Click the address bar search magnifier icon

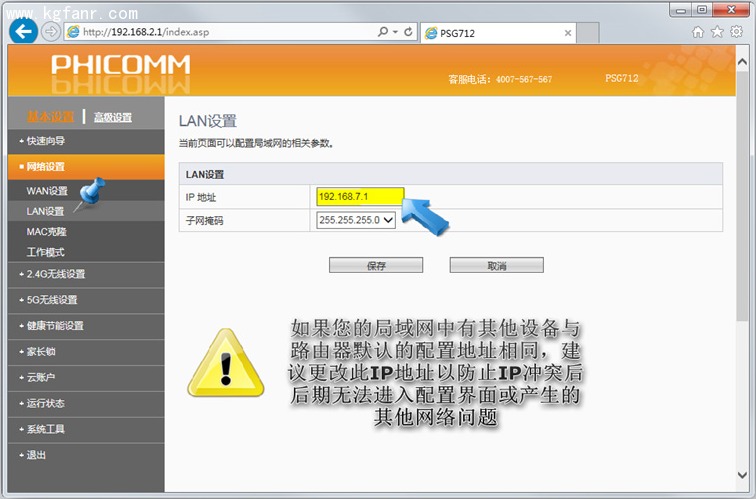tap(383, 32)
